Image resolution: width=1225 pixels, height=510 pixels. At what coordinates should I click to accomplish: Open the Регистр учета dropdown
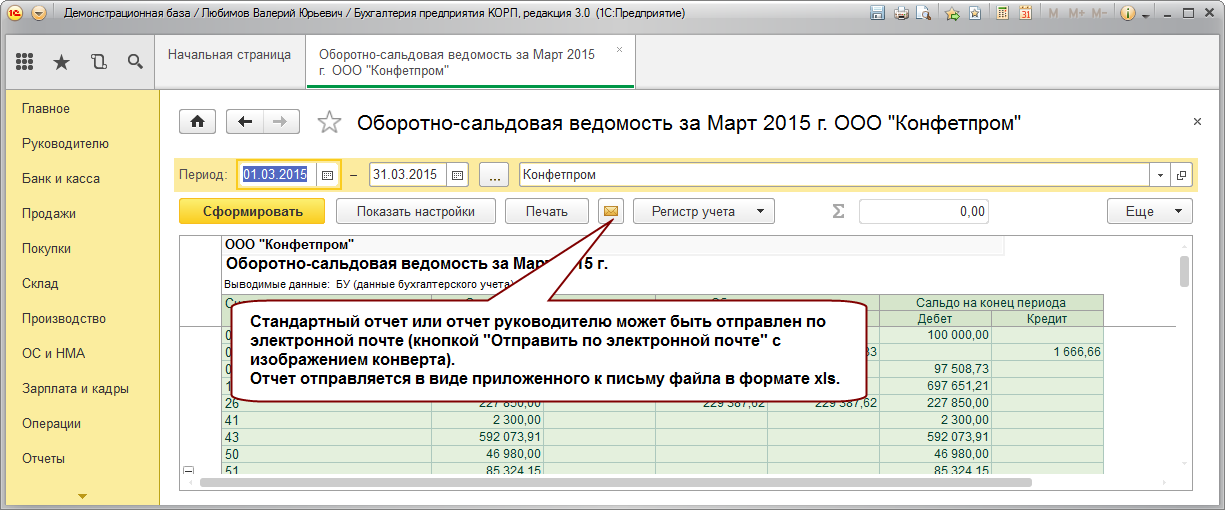coord(704,211)
